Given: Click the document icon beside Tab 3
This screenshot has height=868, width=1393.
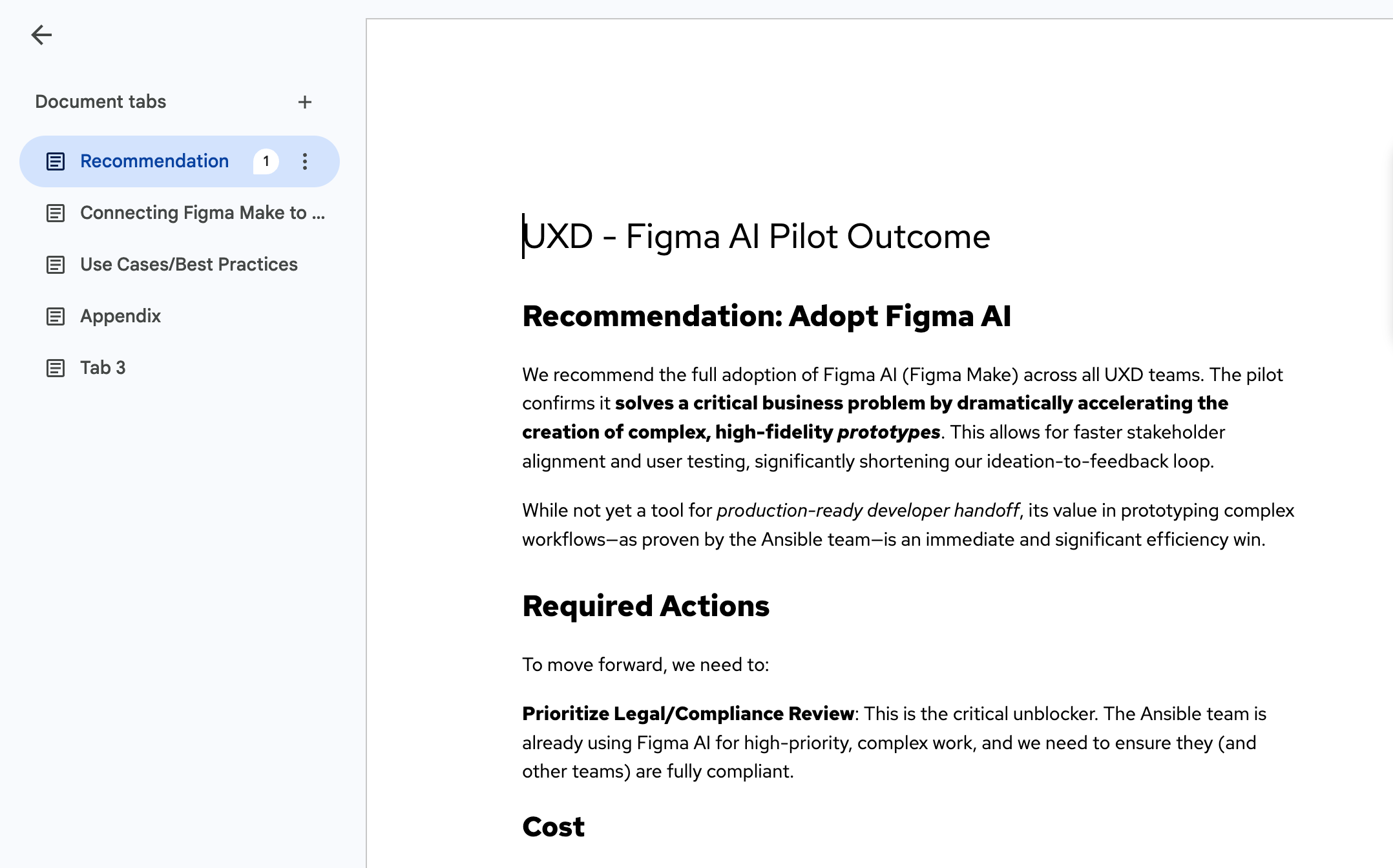Looking at the screenshot, I should click(x=56, y=367).
